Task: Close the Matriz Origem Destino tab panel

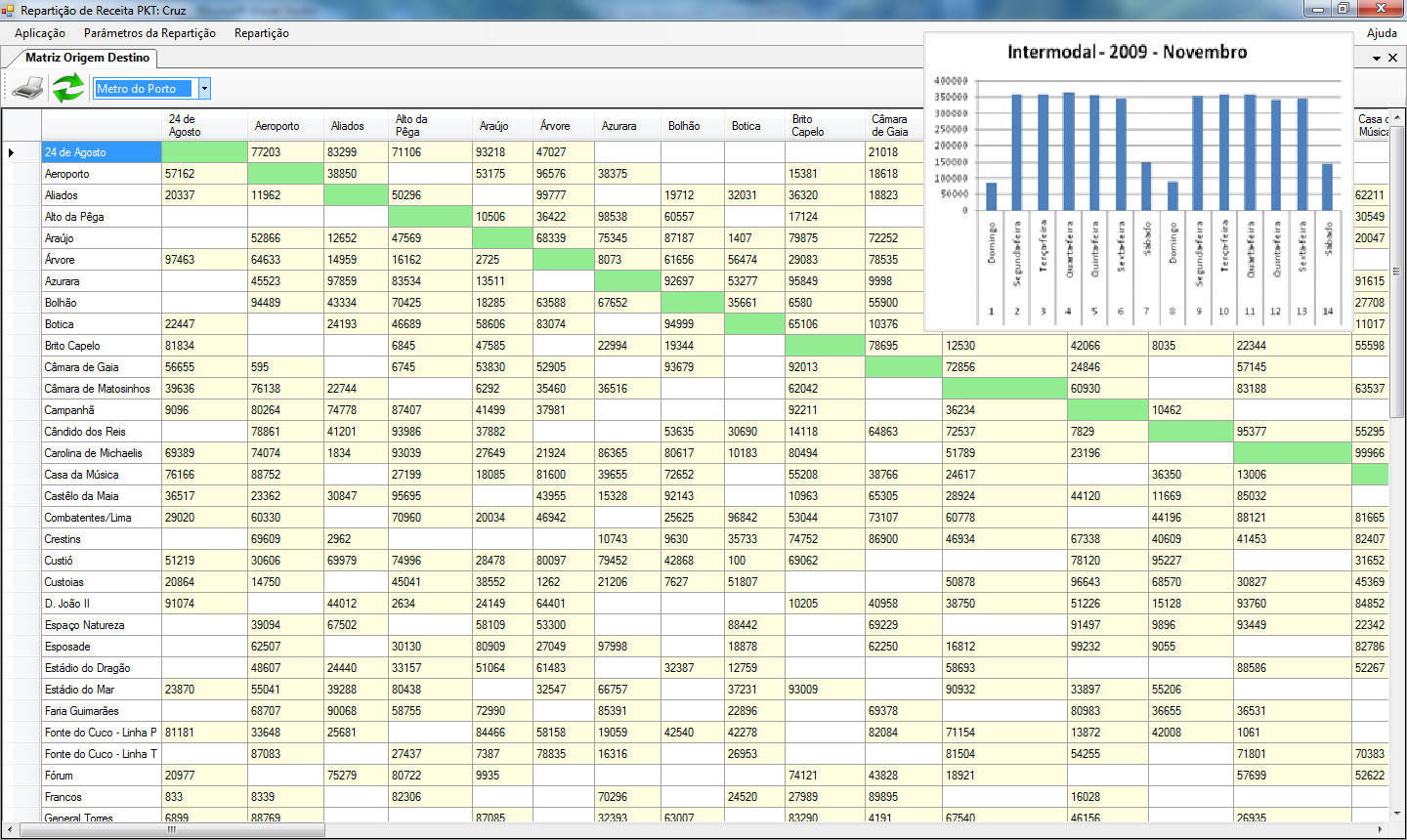Action: coord(1393,59)
